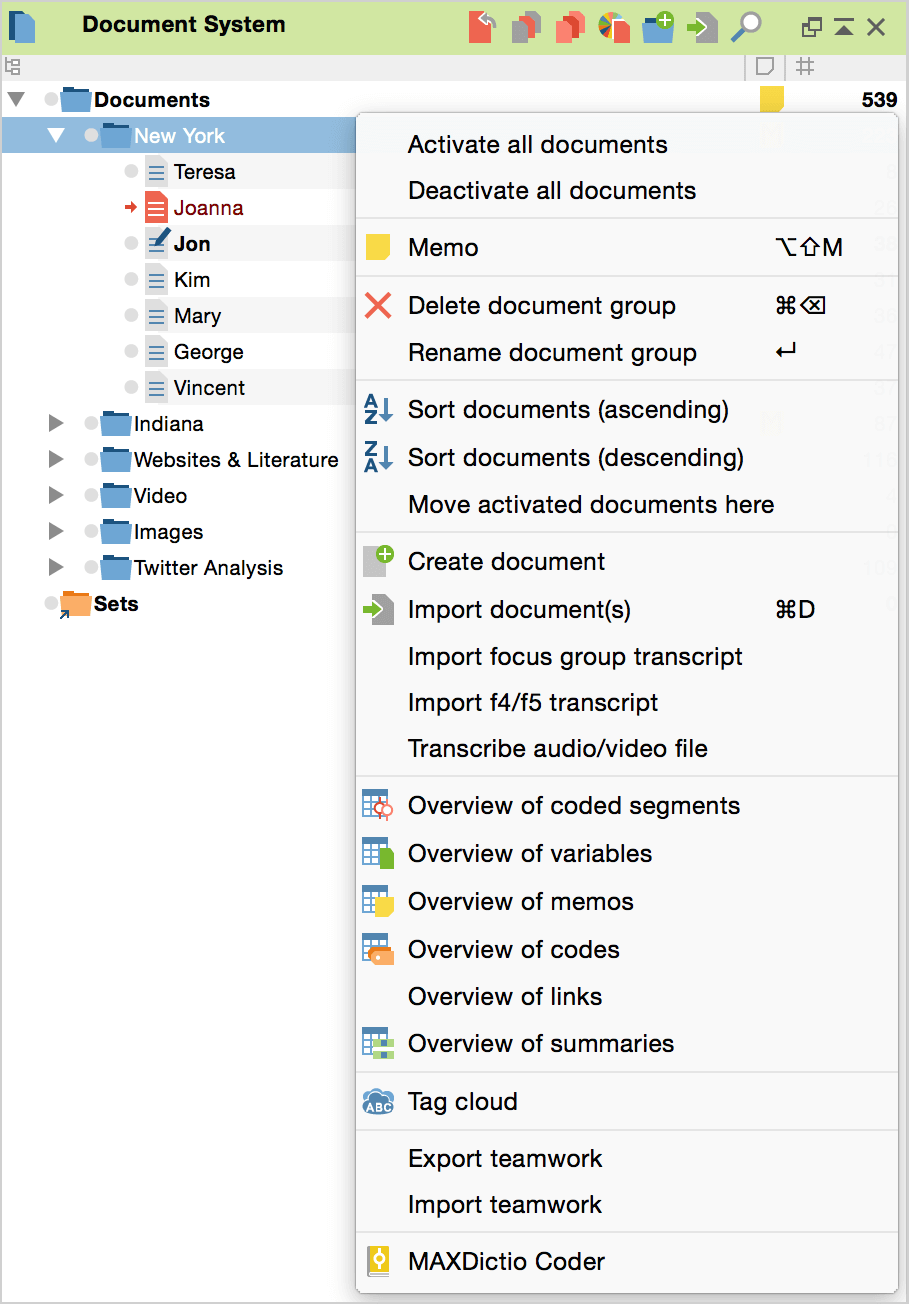Open Tag cloud from context menu

point(462,1102)
